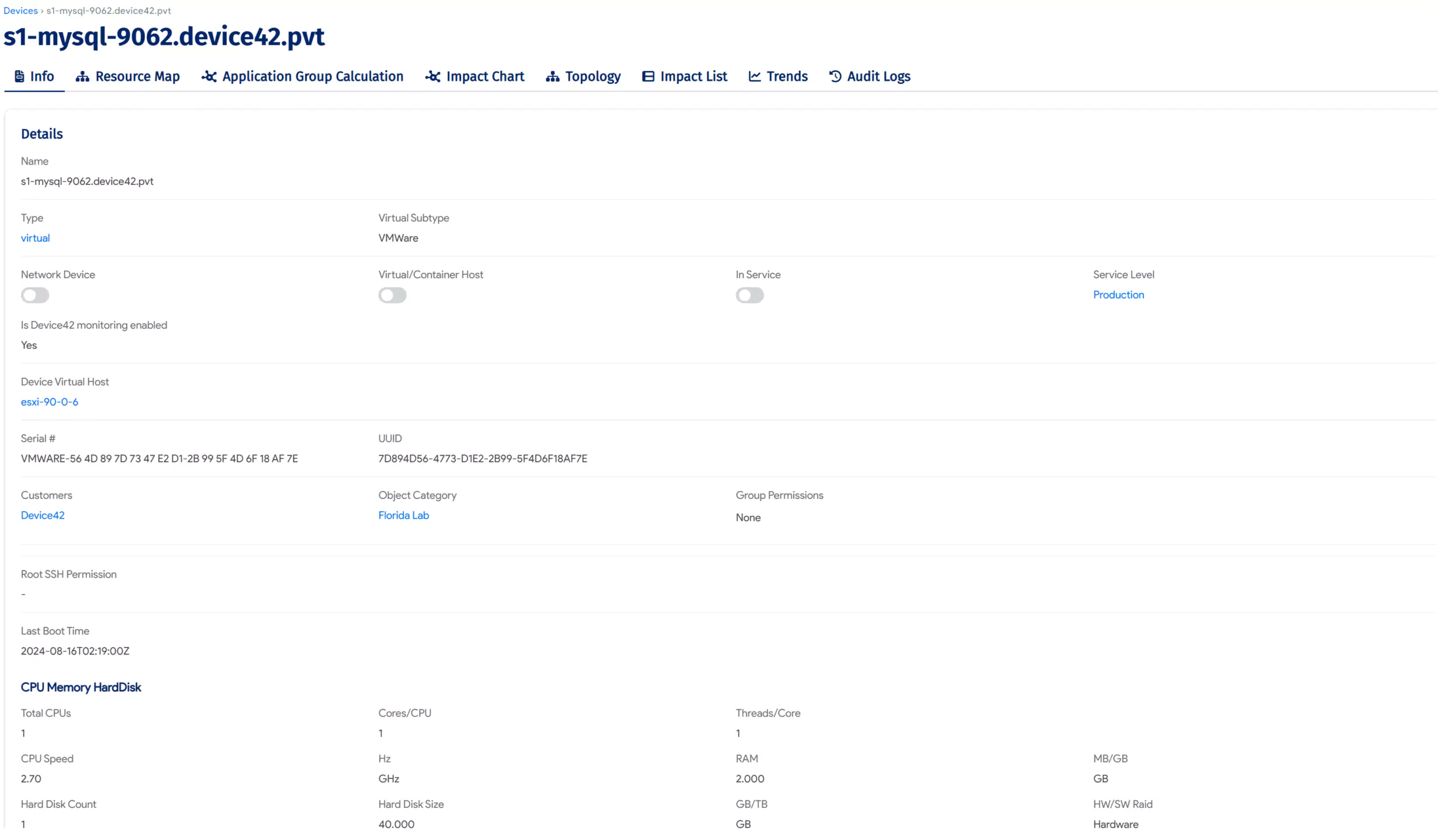Click the serial number VMWARE-56 4D value
The image size is (1438, 840).
coord(159,459)
